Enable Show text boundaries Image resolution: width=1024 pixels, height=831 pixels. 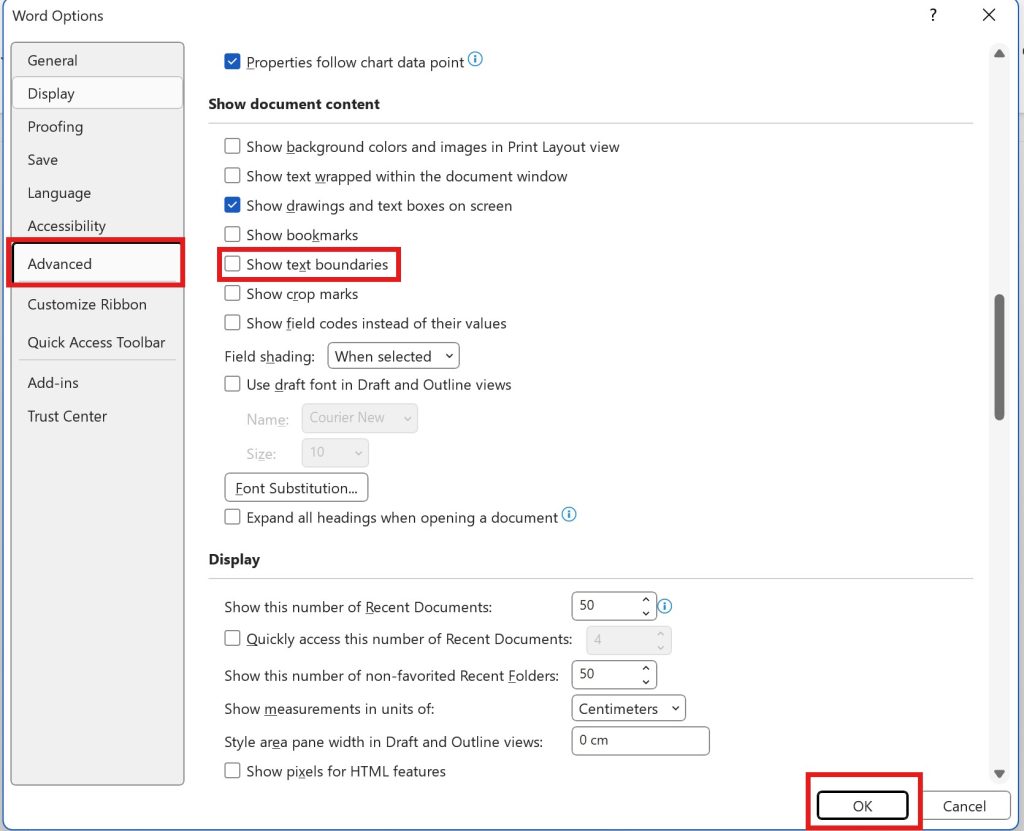click(x=232, y=264)
